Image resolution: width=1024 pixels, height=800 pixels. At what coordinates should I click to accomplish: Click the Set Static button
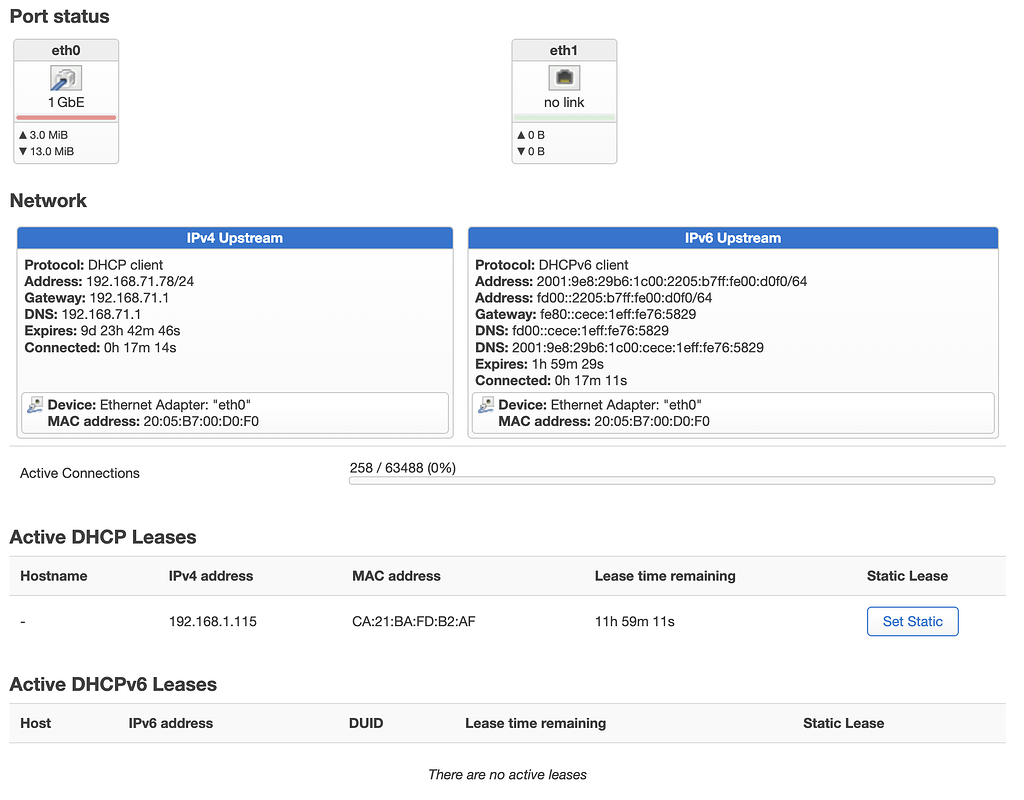[912, 621]
